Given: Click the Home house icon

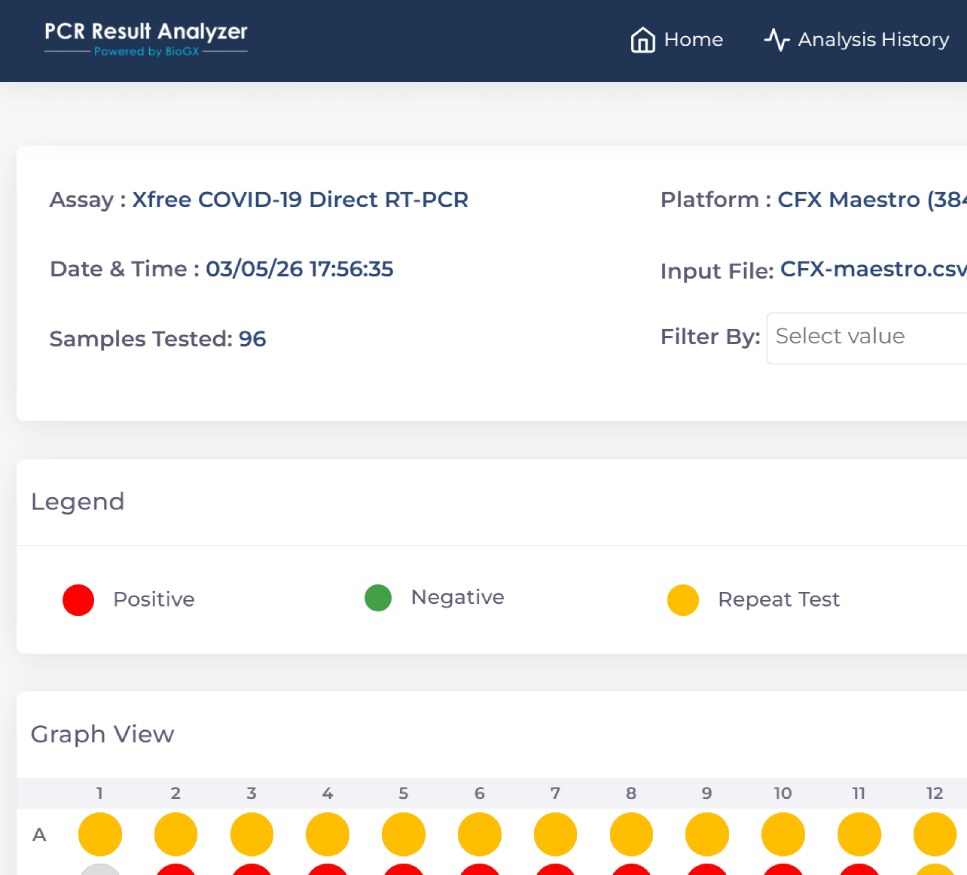Looking at the screenshot, I should point(642,40).
